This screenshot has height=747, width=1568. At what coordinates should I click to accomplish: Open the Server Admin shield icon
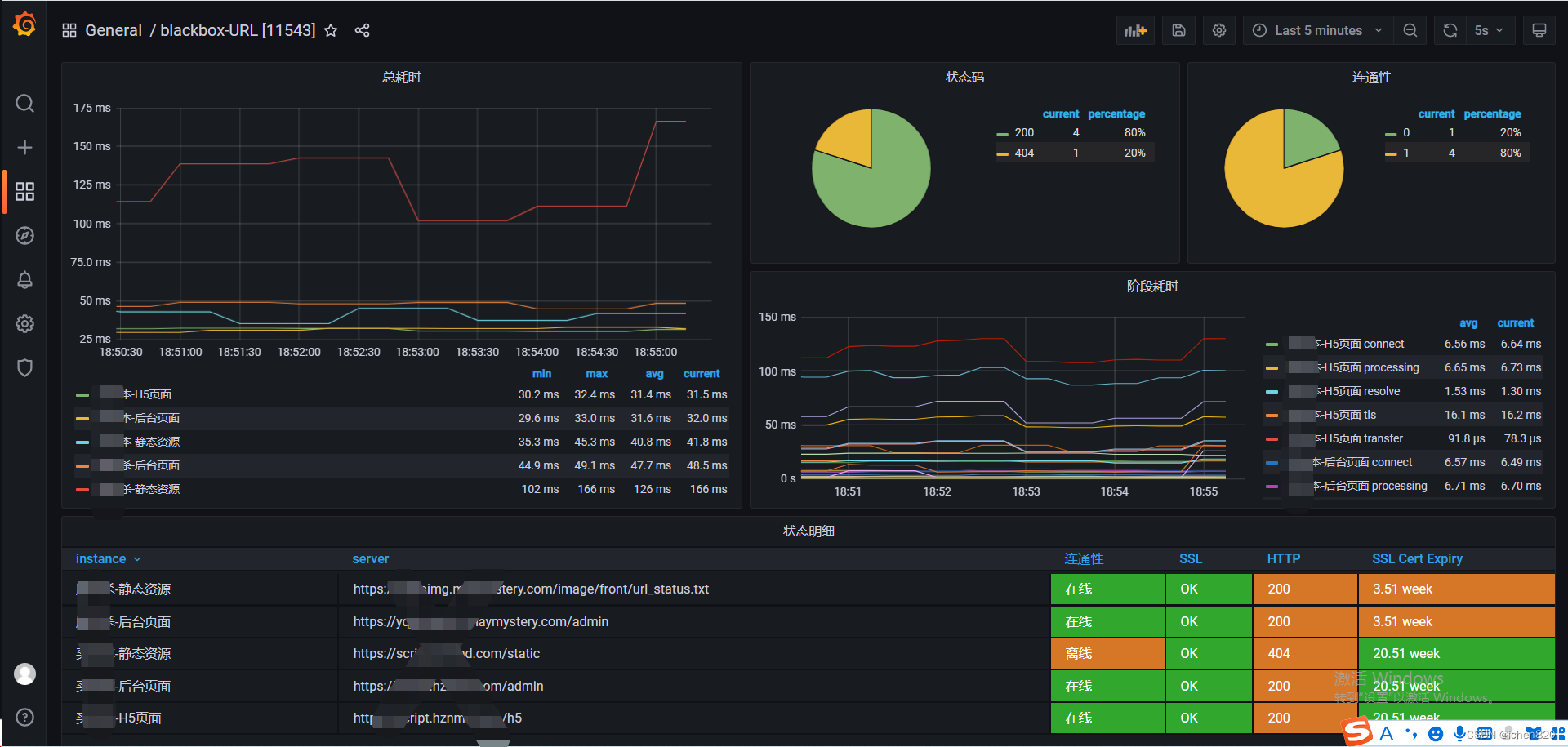[x=24, y=368]
